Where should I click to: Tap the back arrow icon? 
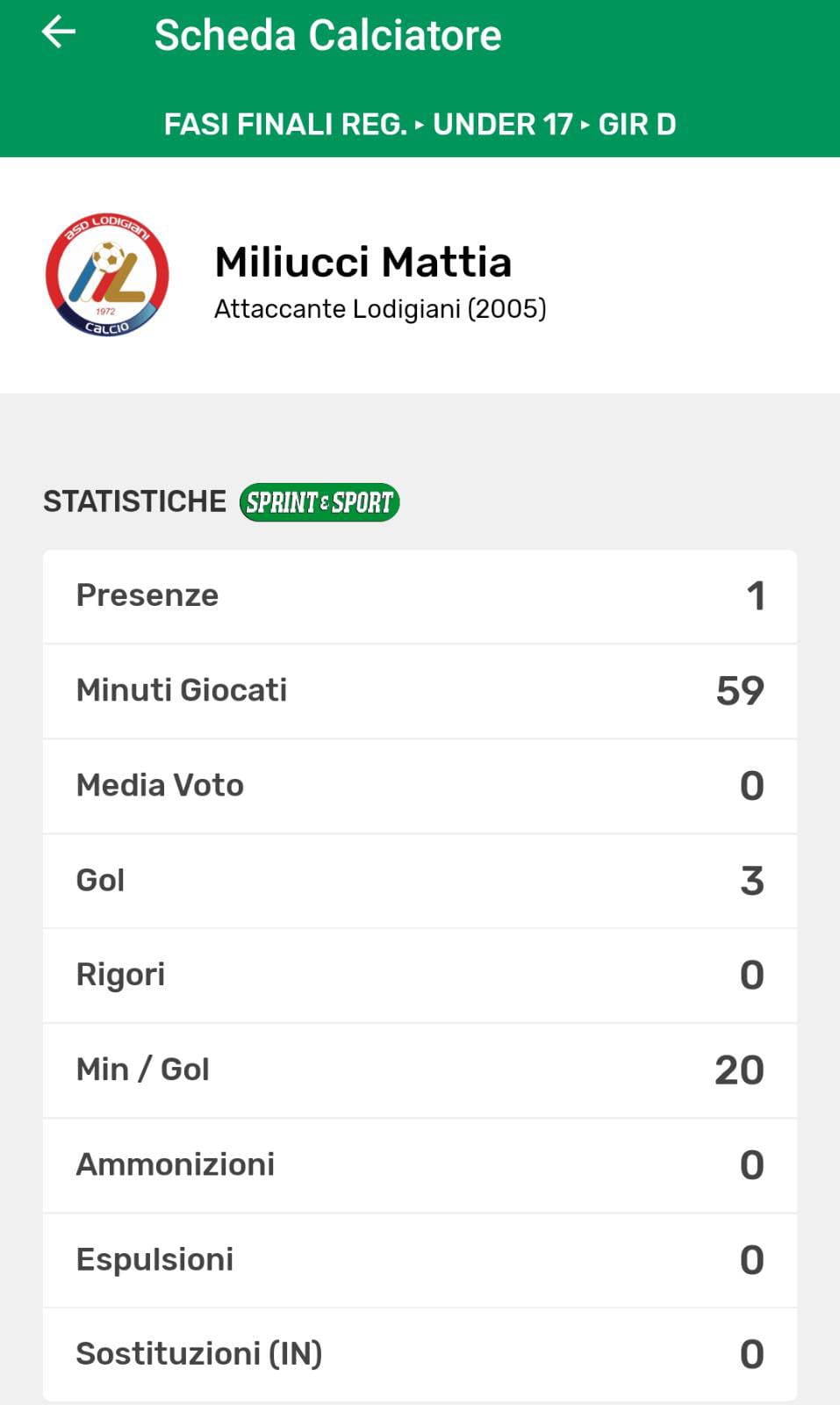[59, 33]
